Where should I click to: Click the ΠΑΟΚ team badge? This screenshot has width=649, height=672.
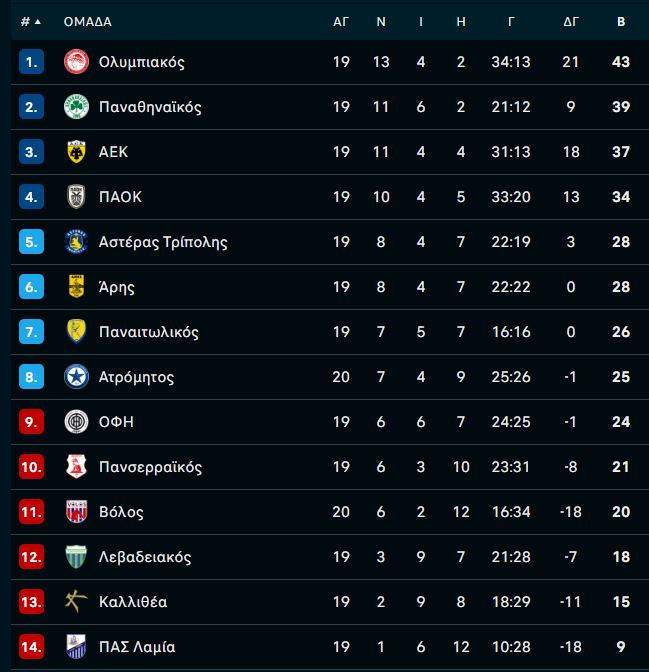(76, 197)
